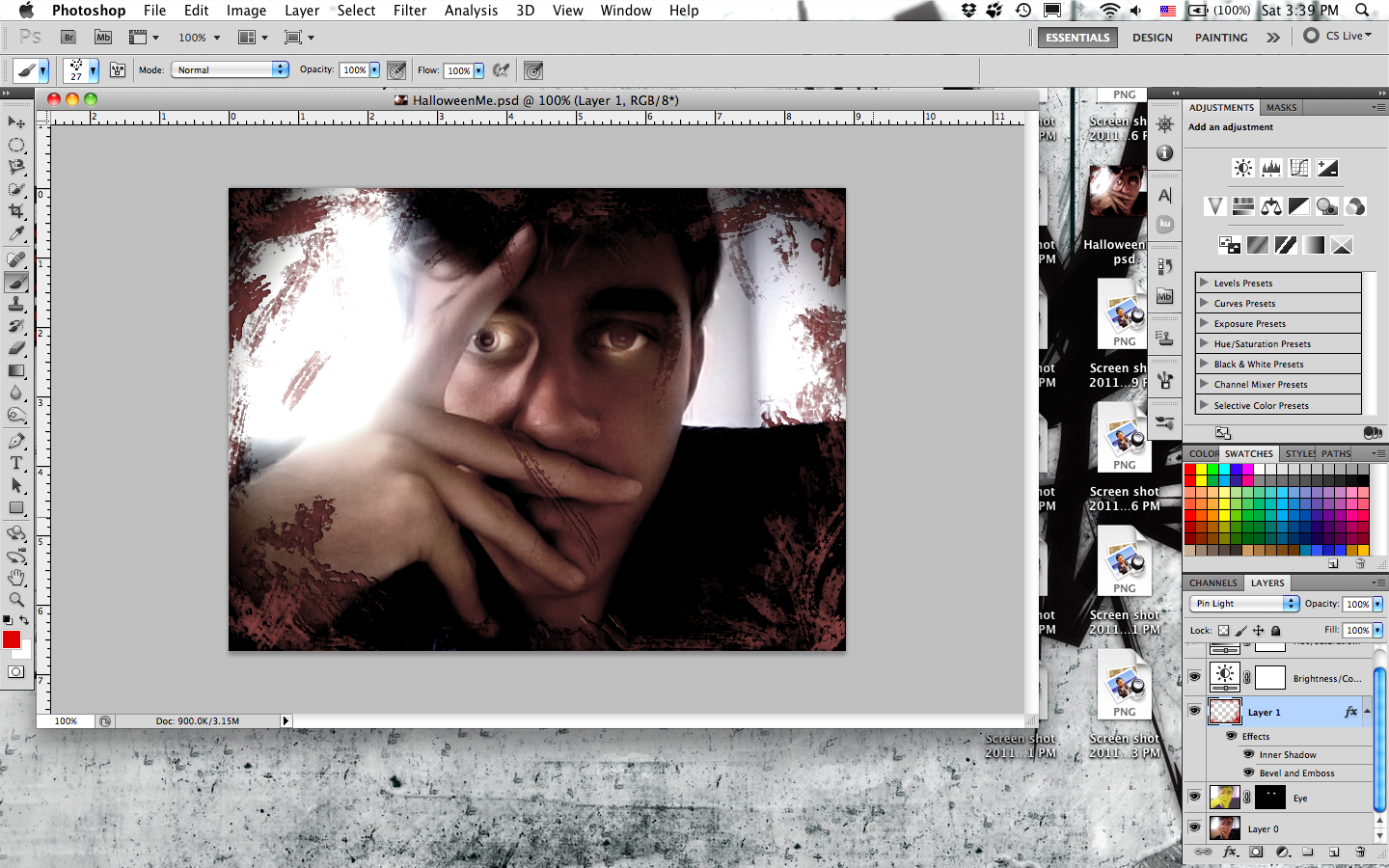Toggle Quick Mask mode
This screenshot has height=868, width=1389.
pos(15,672)
